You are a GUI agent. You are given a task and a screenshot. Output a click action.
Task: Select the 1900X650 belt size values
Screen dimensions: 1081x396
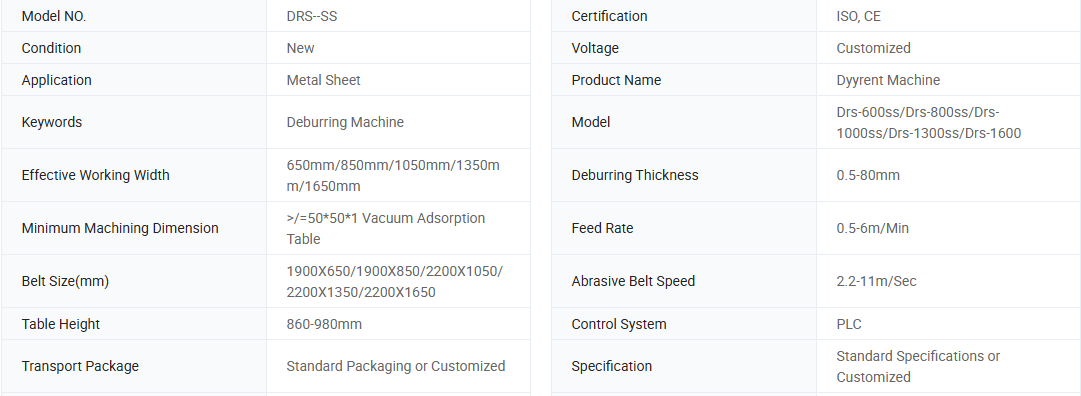(395, 281)
